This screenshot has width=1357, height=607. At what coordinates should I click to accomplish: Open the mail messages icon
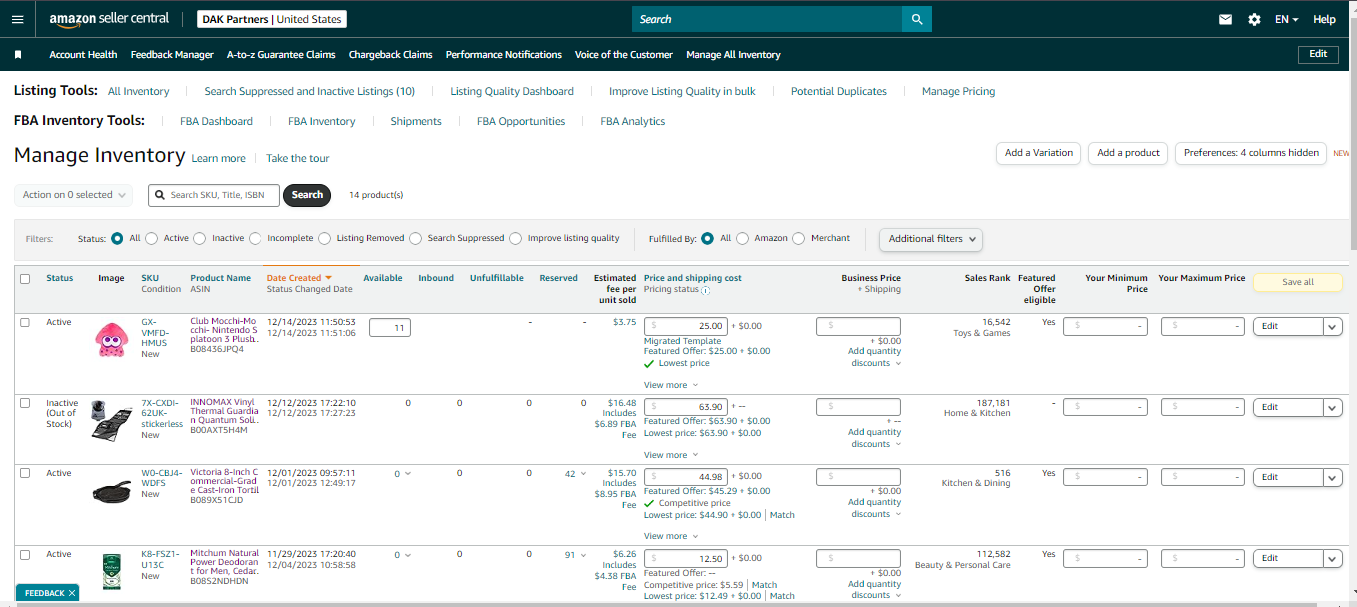pyautogui.click(x=1225, y=19)
